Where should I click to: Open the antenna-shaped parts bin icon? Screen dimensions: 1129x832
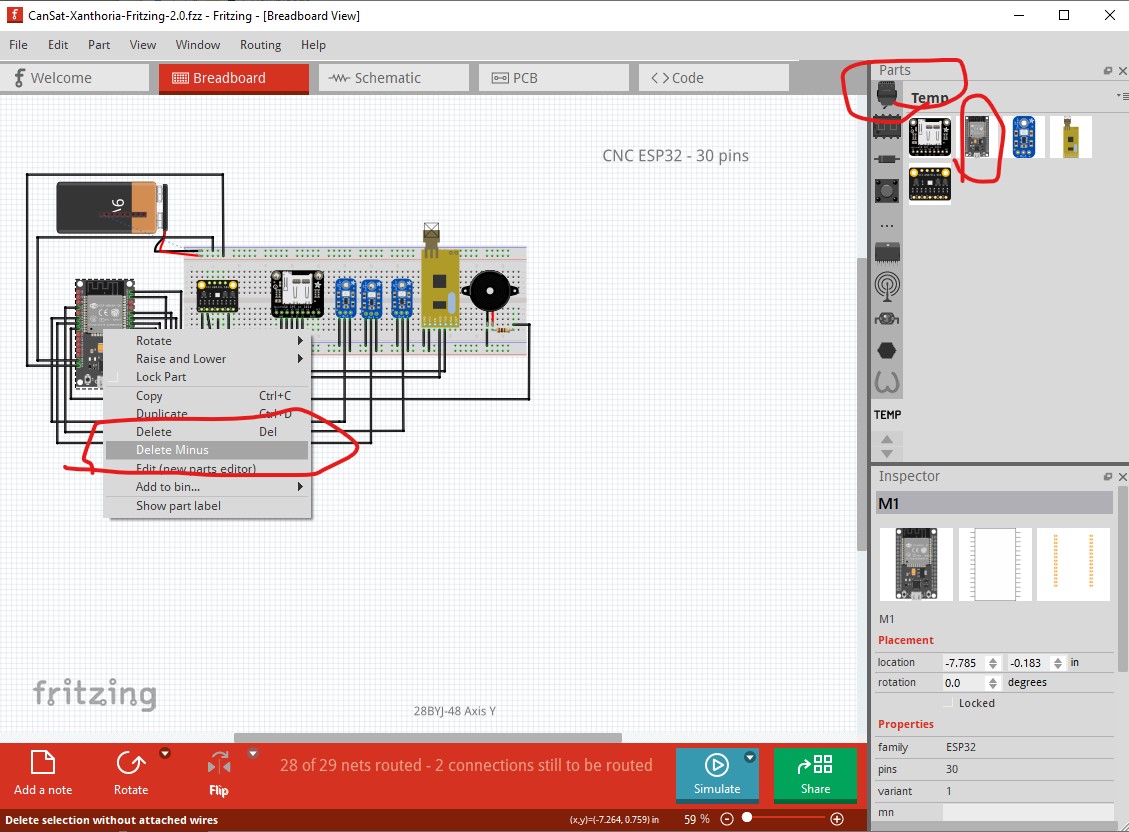pyautogui.click(x=886, y=286)
